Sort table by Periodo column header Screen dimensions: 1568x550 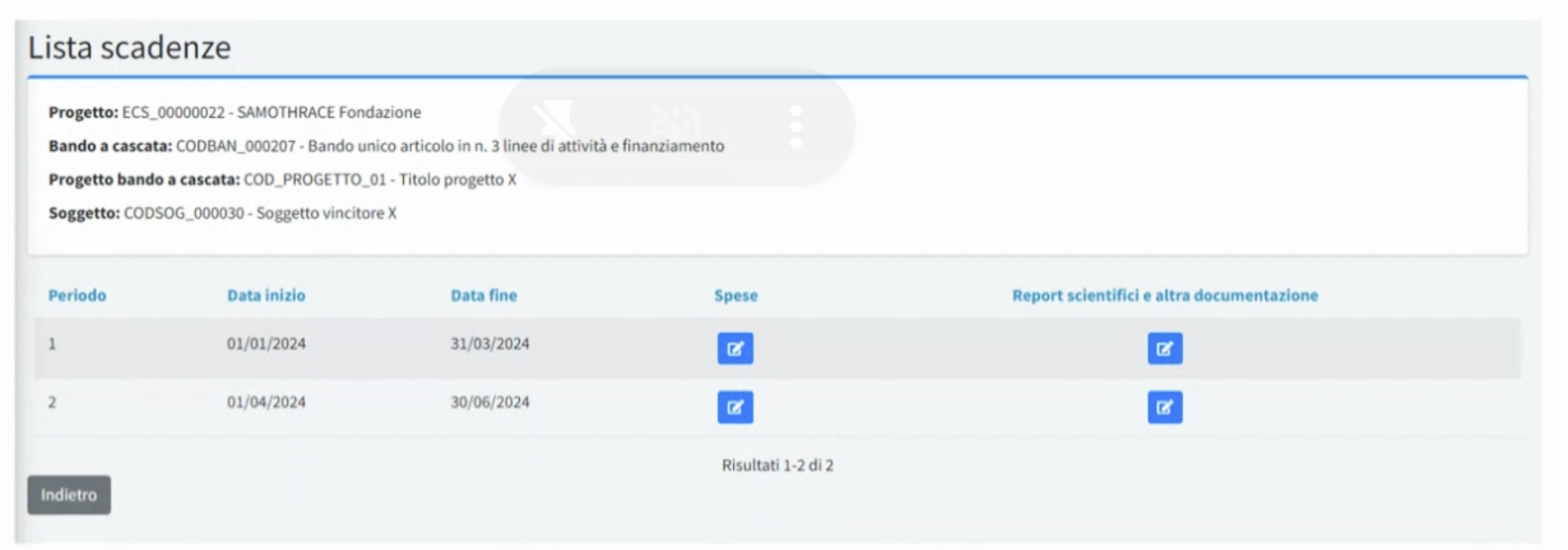[x=77, y=295]
